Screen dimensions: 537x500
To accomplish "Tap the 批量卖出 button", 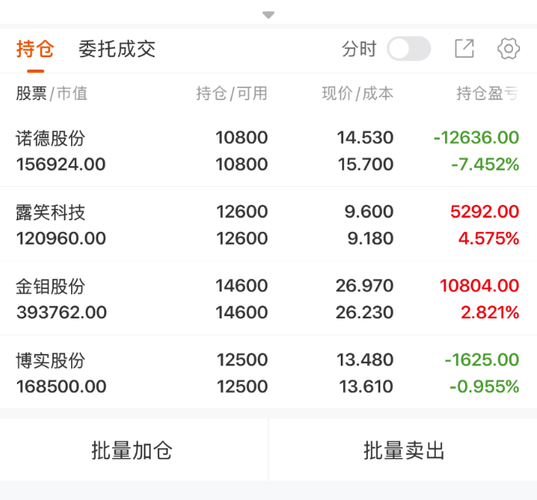I will (403, 450).
